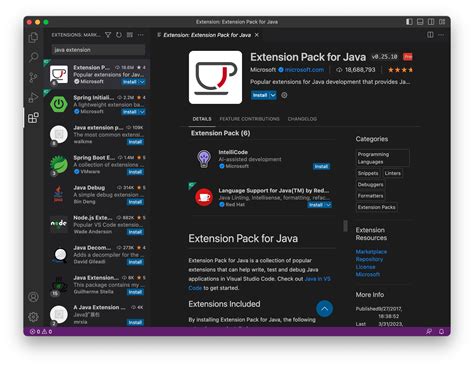This screenshot has height=367, width=474.
Task: Open the Microsoft link under Extension Resources
Action: point(368,274)
